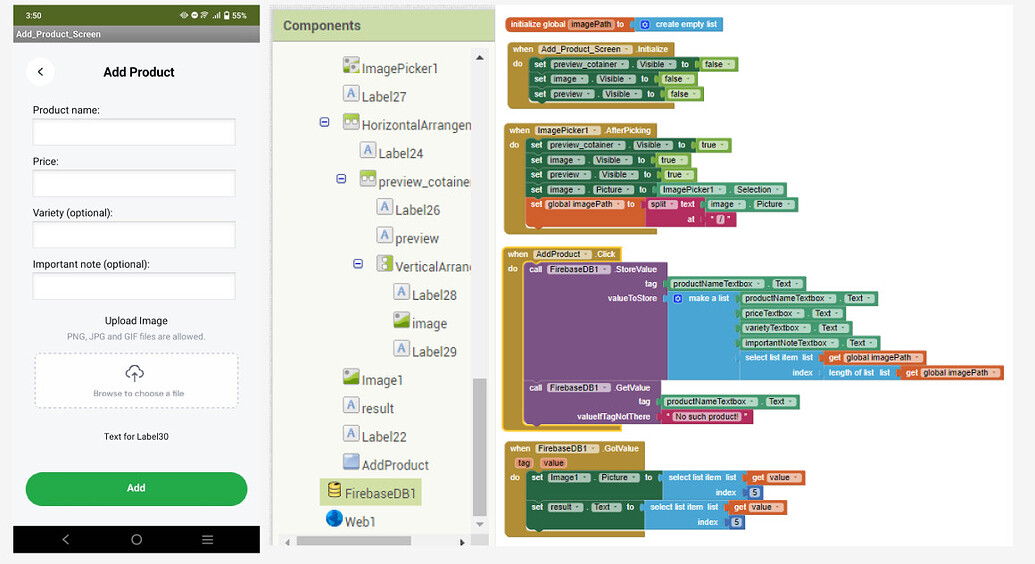The height and width of the screenshot is (564, 1035).
Task: Click the ImagePicker1 component icon
Action: 351,66
